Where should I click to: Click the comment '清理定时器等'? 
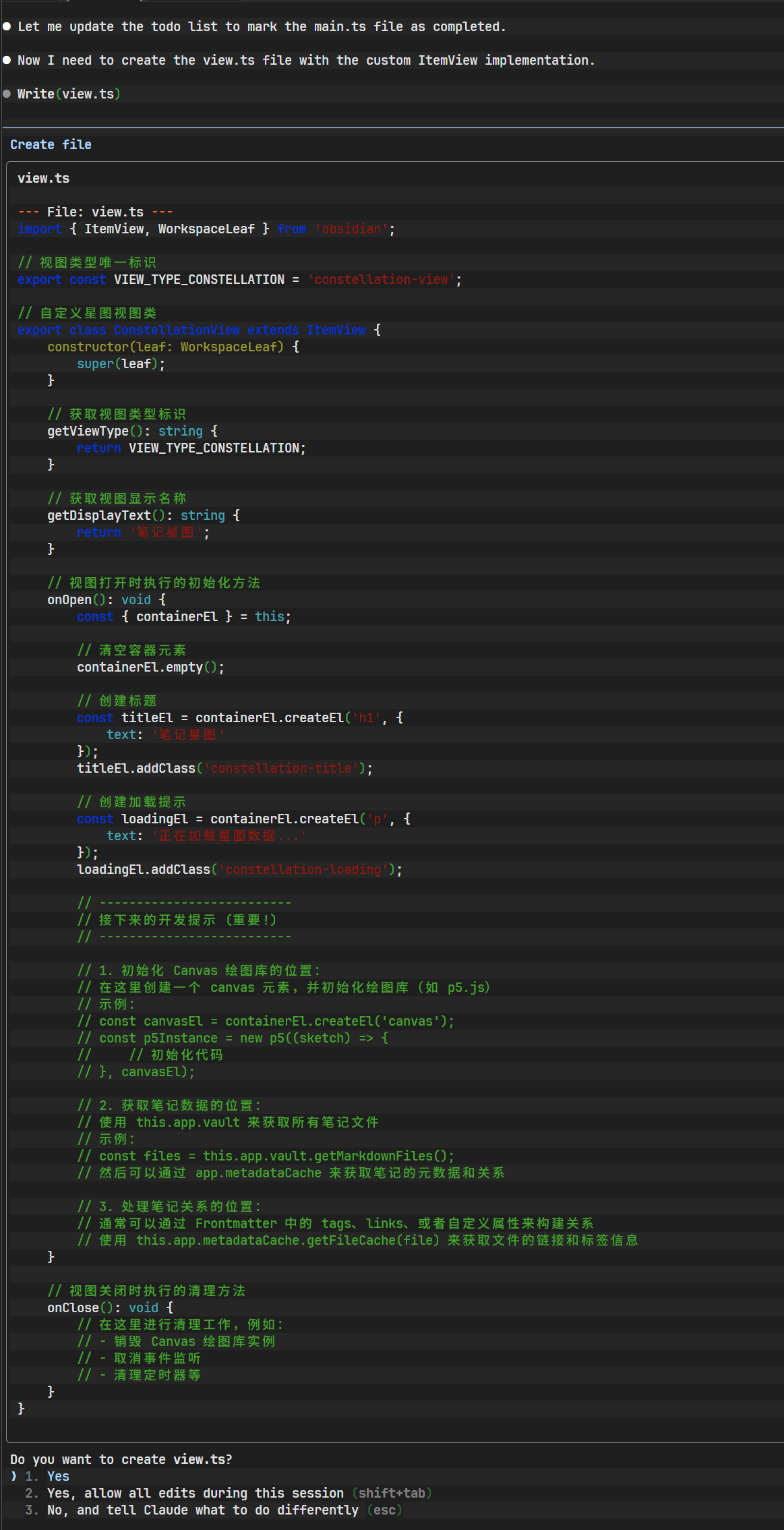click(x=139, y=1375)
